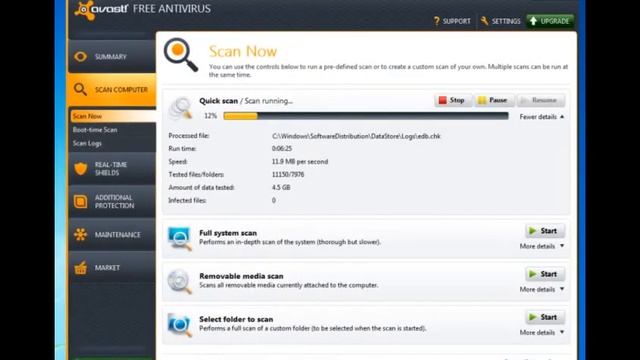640x360 pixels.
Task: Click the Select folder to scan icon
Action: point(180,325)
